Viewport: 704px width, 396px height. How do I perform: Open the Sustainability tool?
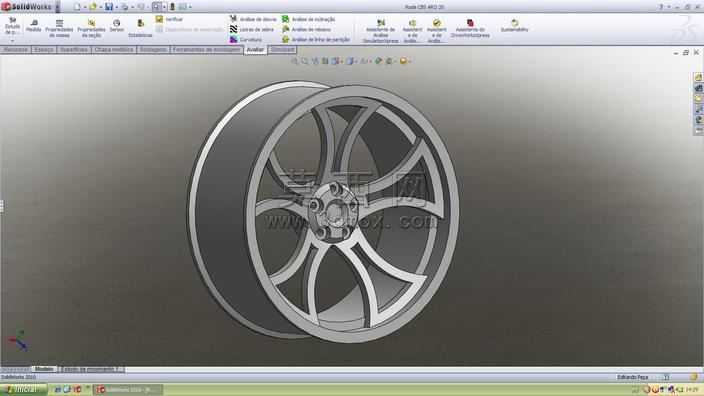coord(515,26)
